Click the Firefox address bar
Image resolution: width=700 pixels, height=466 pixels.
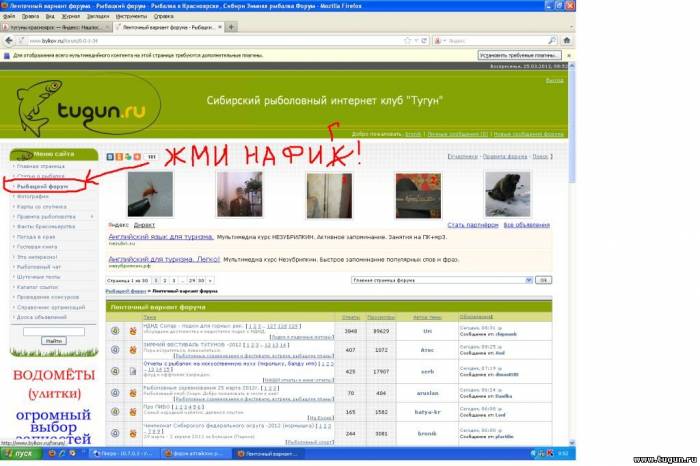point(214,41)
